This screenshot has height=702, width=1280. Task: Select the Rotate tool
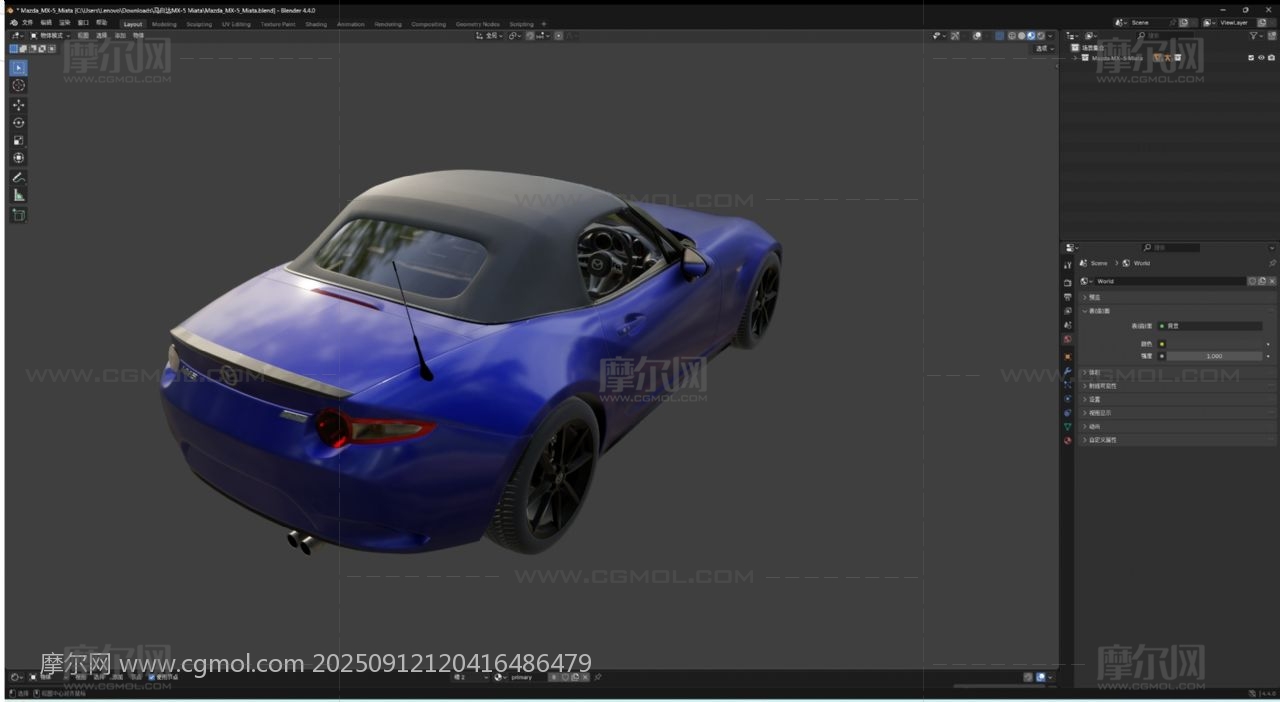click(x=18, y=122)
